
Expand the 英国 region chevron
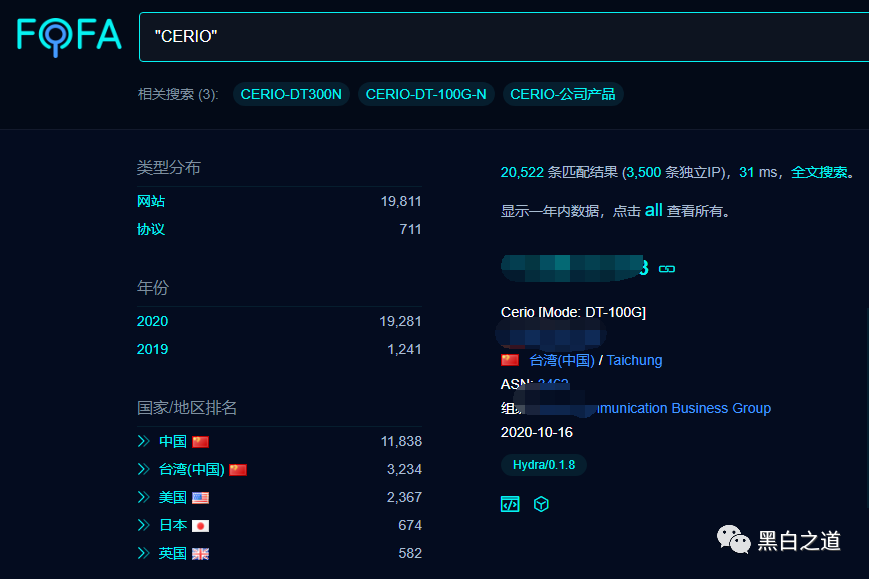point(144,553)
